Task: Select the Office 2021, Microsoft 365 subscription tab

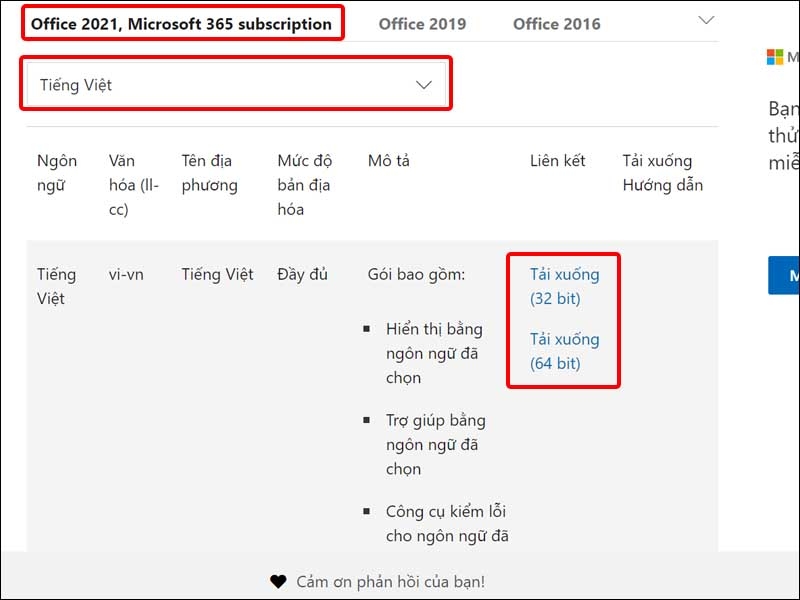Action: point(181,23)
